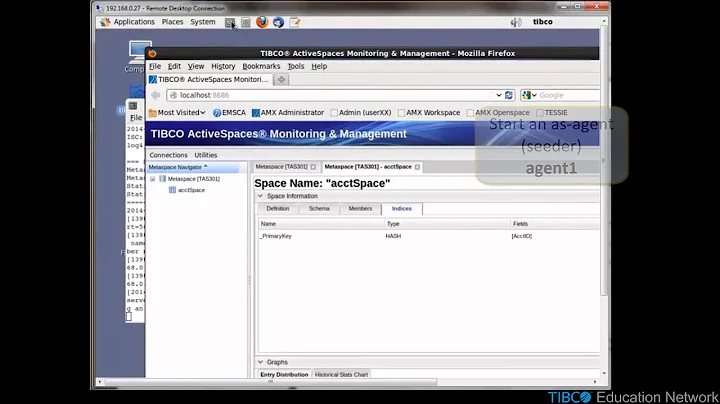The width and height of the screenshot is (720, 404).
Task: Open the text editor launcher in the panel
Action: click(295, 22)
